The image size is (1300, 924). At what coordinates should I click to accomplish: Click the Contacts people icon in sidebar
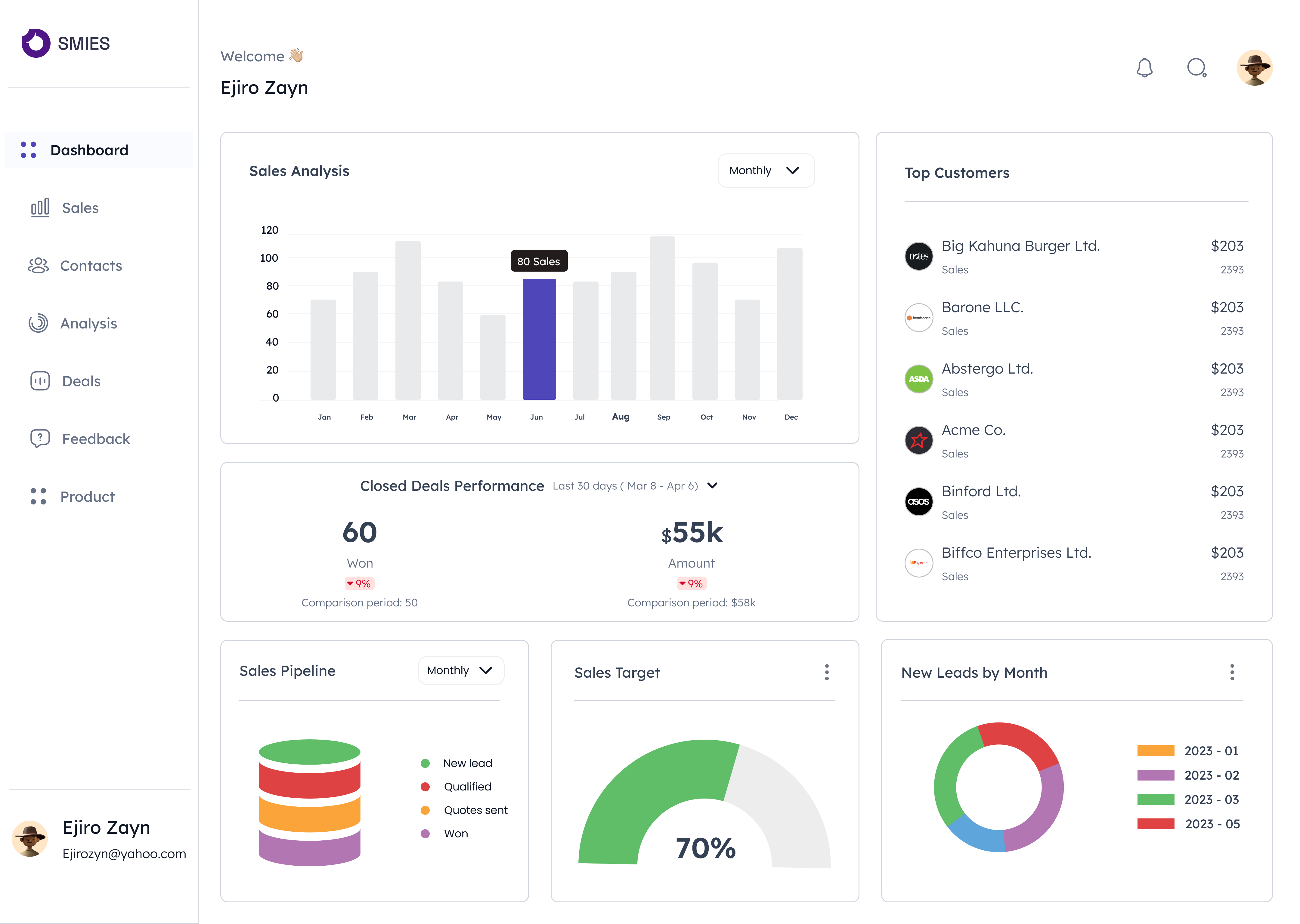(x=38, y=266)
